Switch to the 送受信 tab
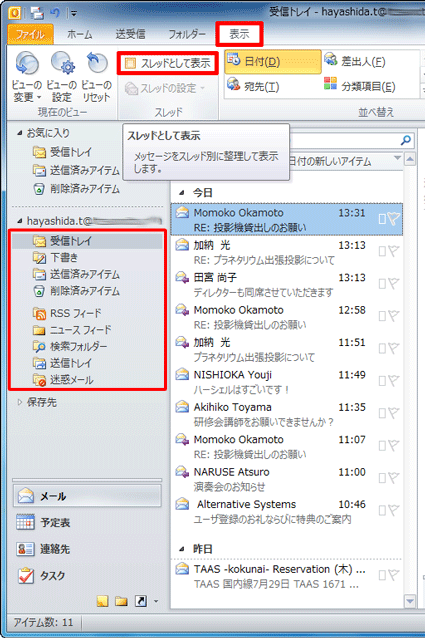The image size is (425, 638). 130,34
